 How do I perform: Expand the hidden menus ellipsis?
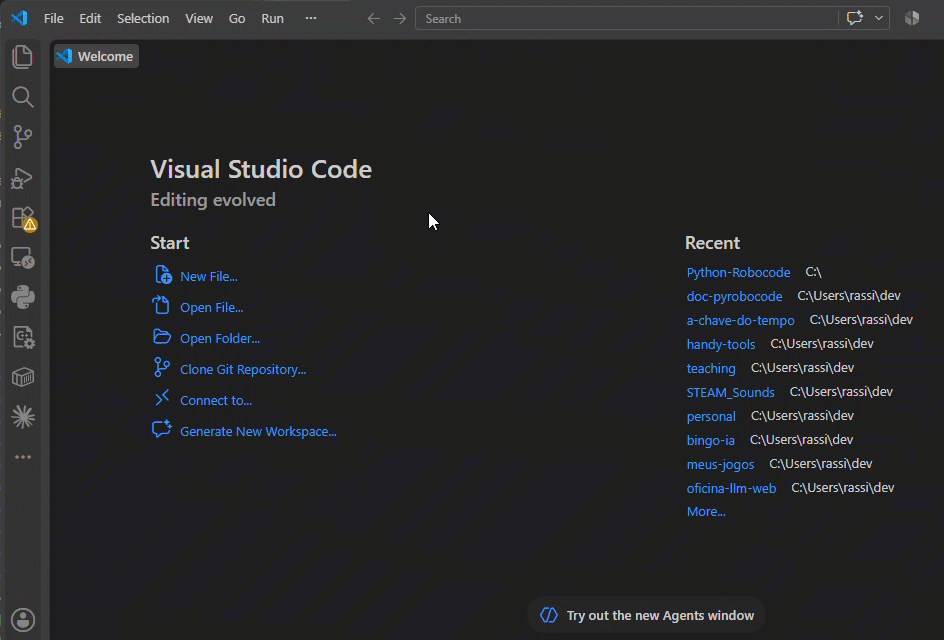tap(311, 18)
